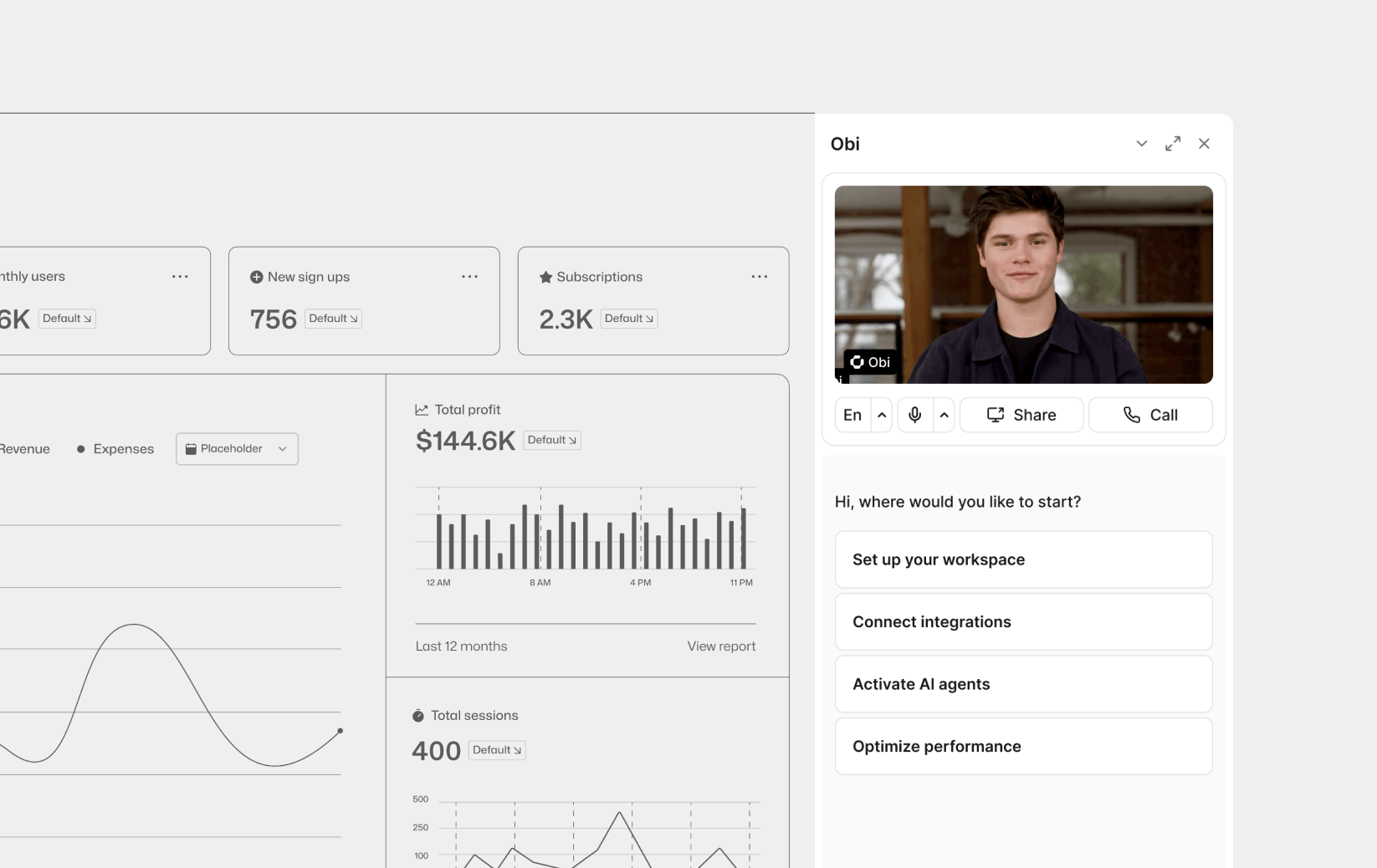
Task: Select the En language button
Action: pos(852,415)
